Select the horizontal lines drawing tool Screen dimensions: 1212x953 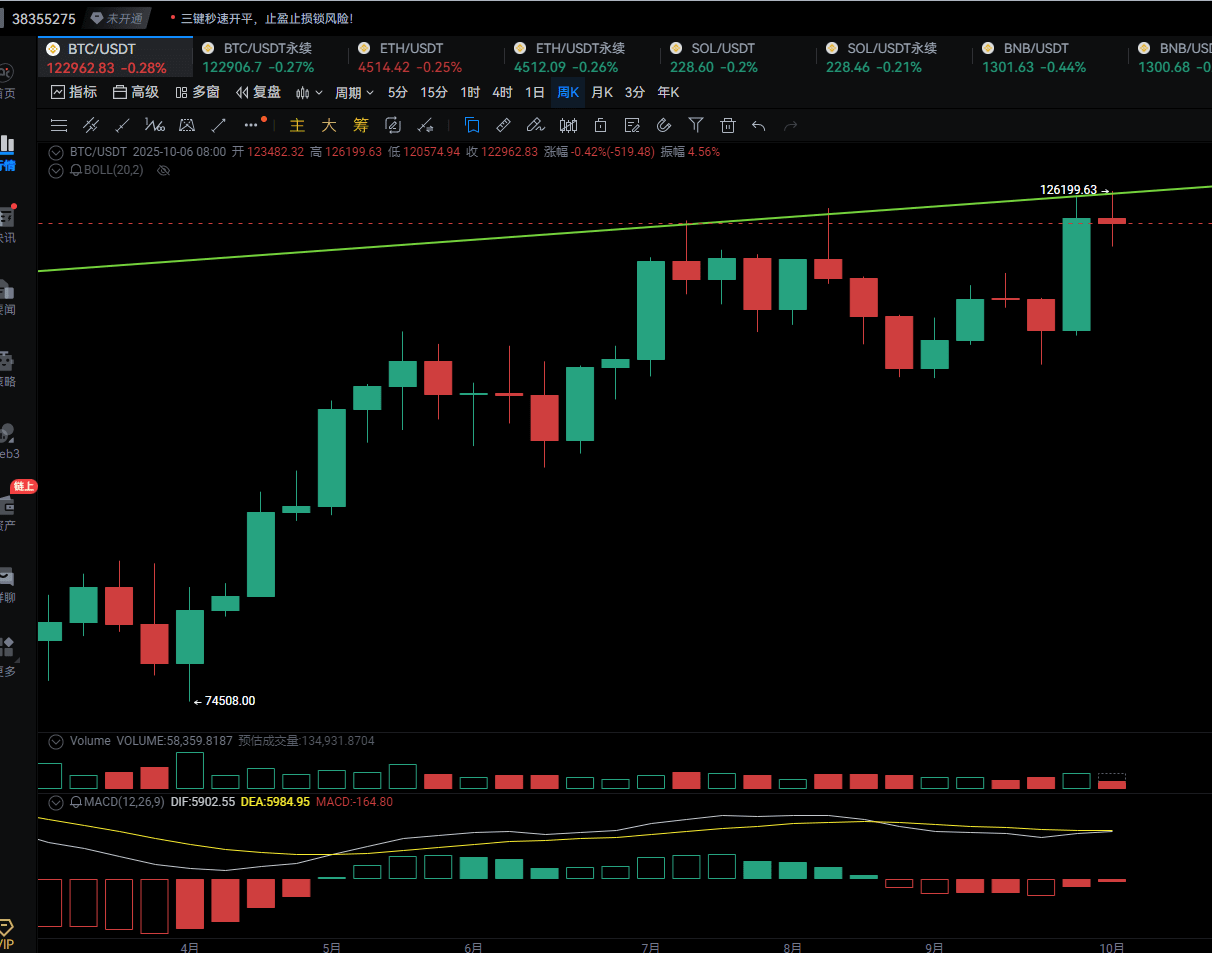(x=59, y=125)
